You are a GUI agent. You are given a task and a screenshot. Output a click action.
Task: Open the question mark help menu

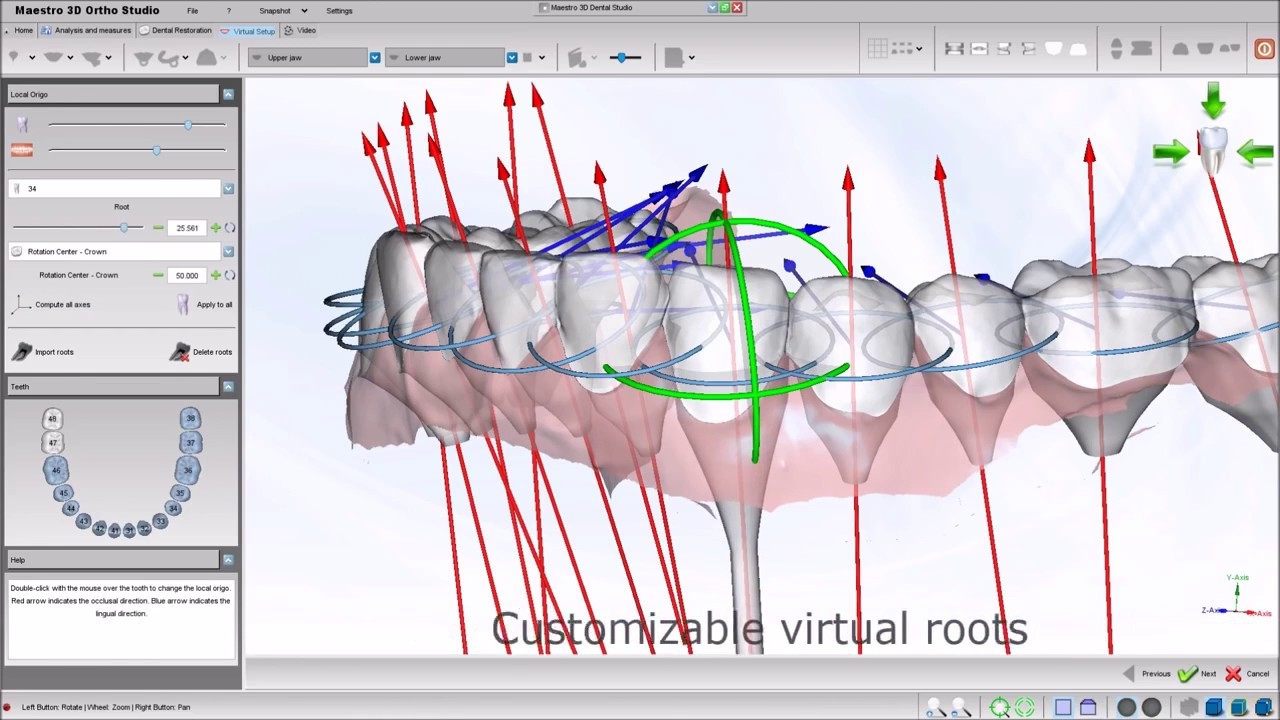[229, 11]
